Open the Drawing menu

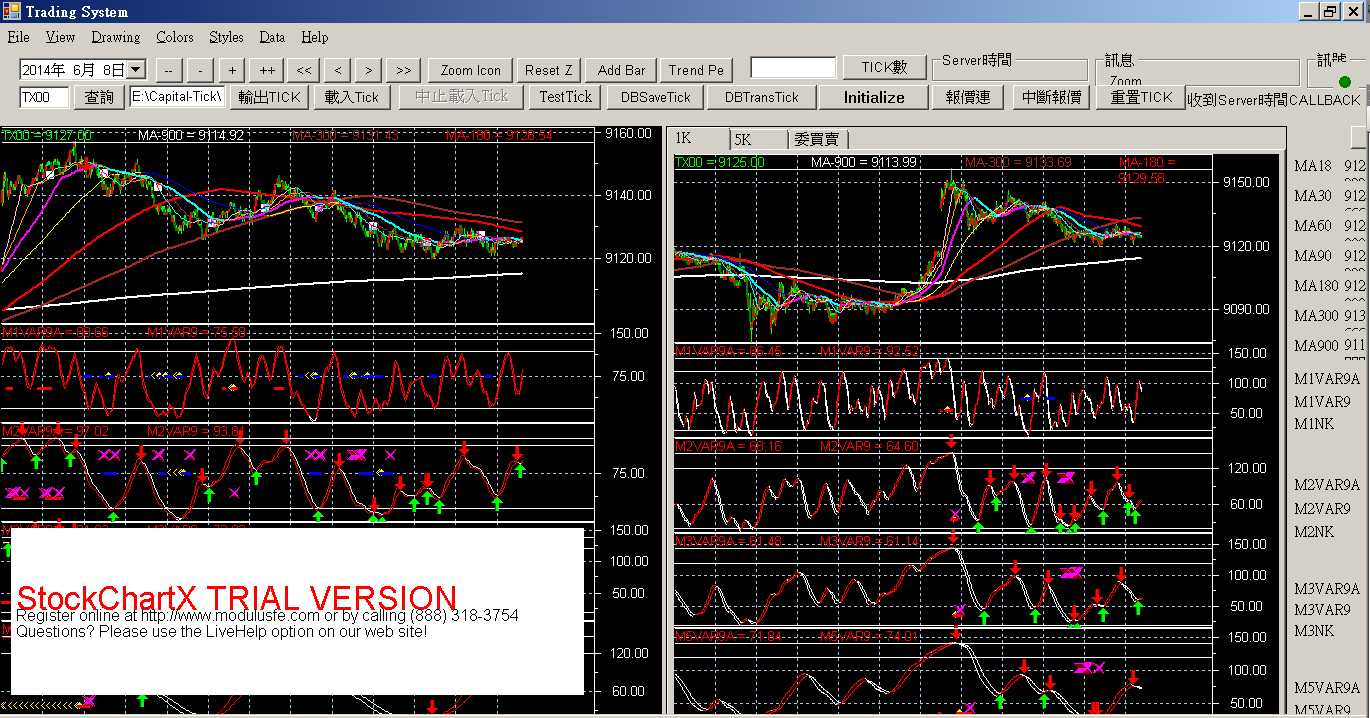click(116, 37)
